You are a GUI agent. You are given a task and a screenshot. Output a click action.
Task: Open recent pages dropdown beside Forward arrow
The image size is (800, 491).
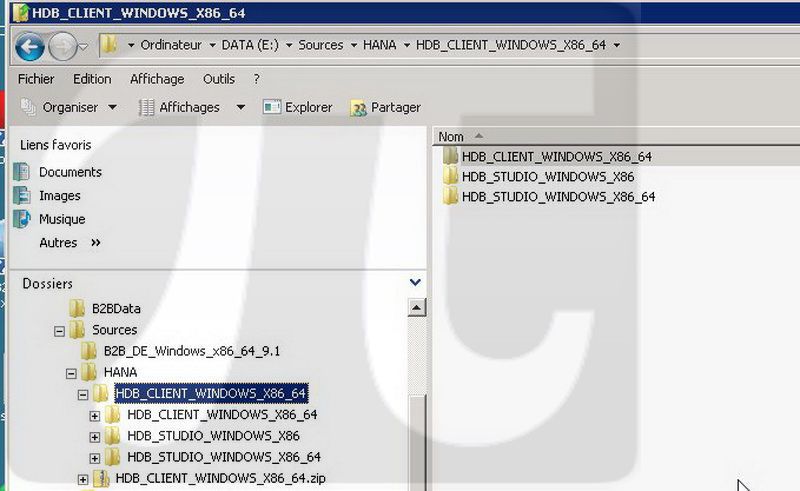point(84,46)
